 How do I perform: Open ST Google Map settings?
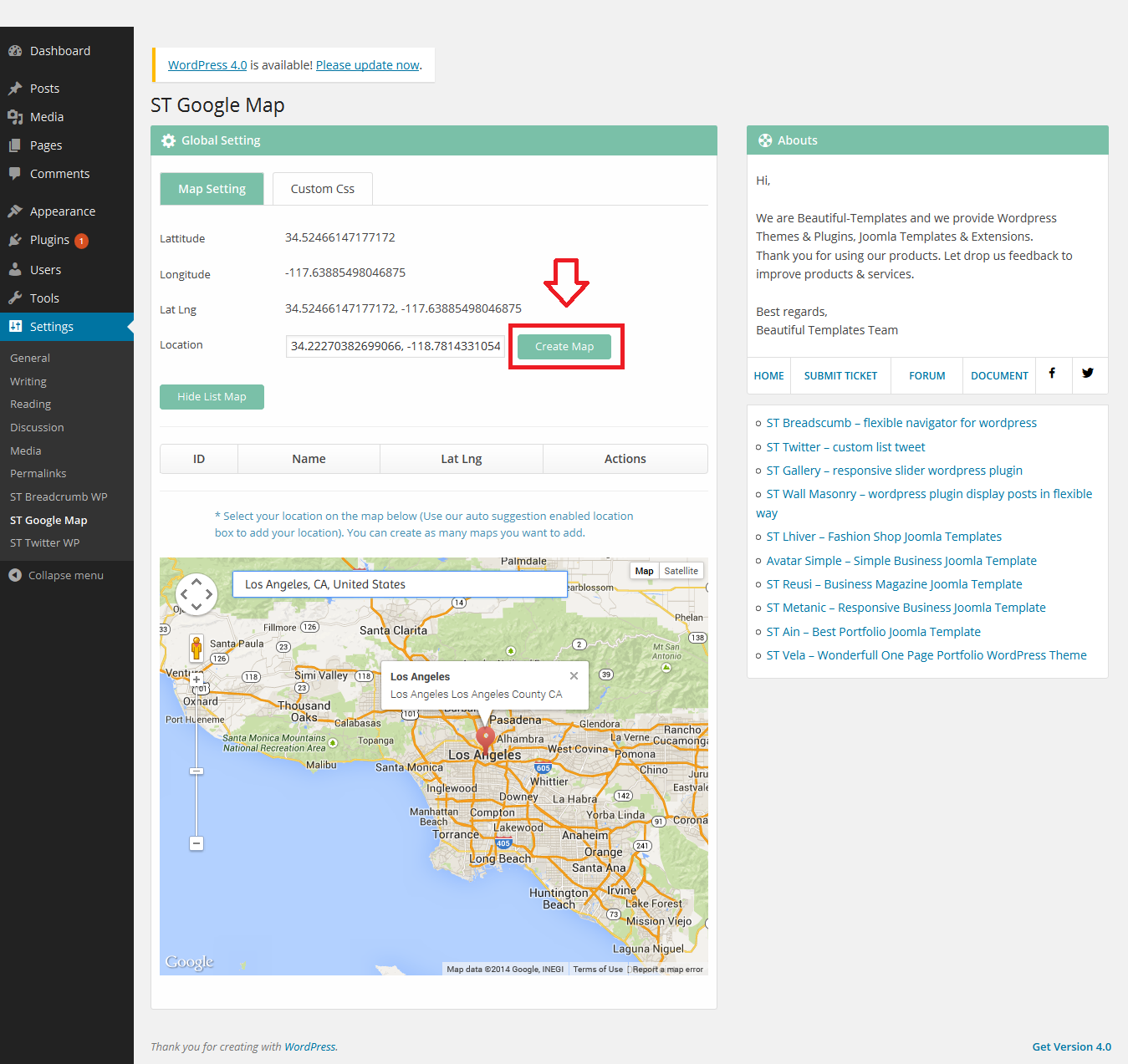[48, 520]
